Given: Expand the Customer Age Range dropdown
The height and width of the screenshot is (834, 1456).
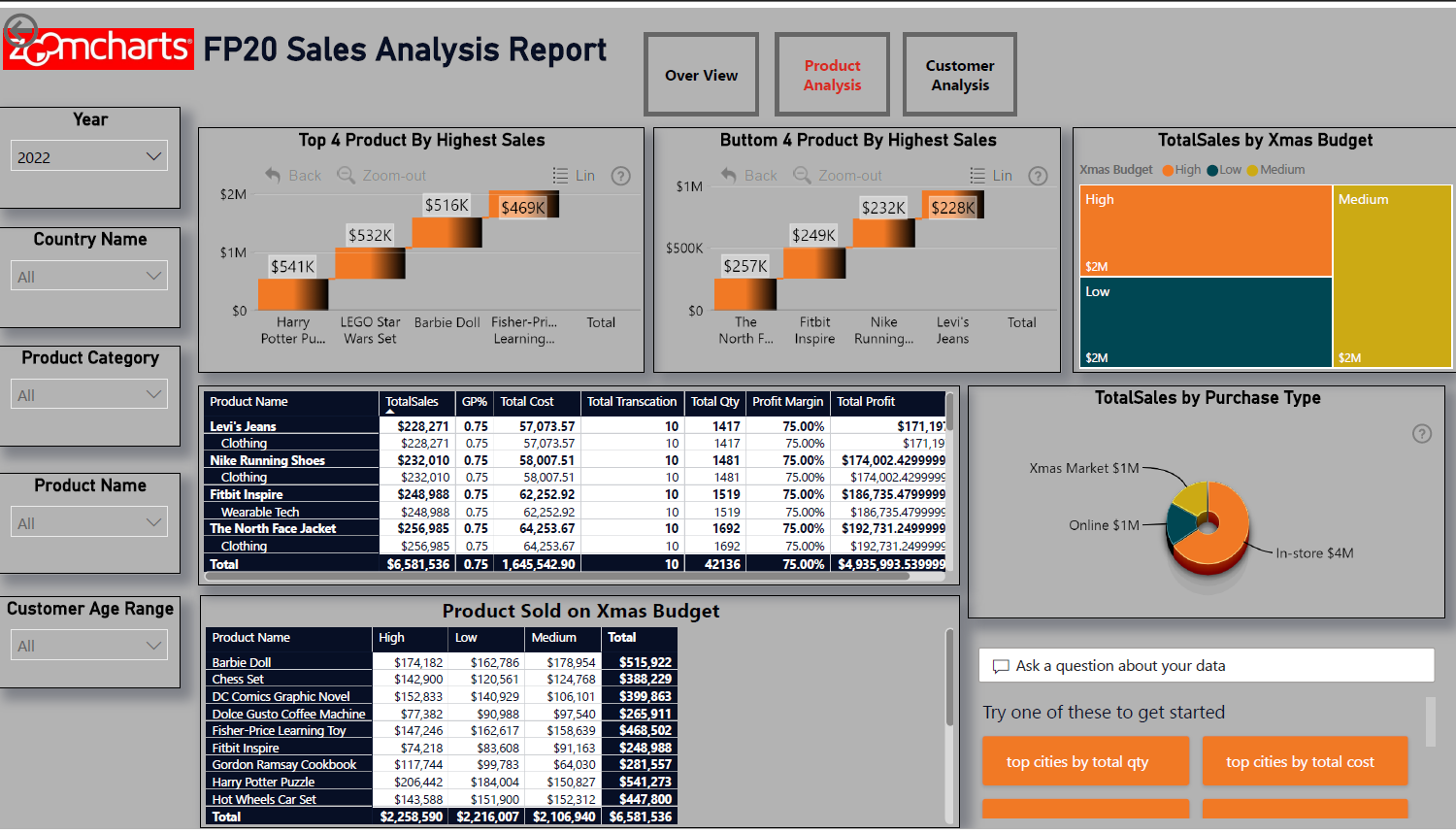Looking at the screenshot, I should [90, 646].
